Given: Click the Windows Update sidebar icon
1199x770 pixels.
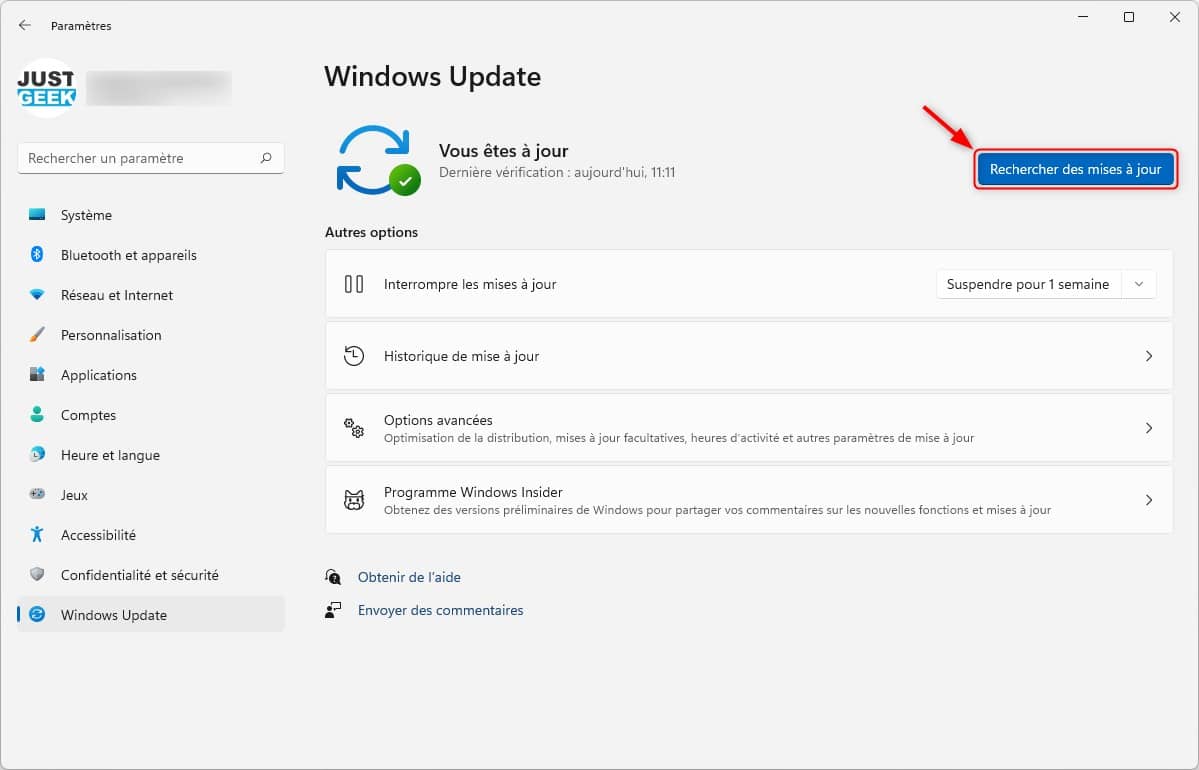Looking at the screenshot, I should point(37,614).
